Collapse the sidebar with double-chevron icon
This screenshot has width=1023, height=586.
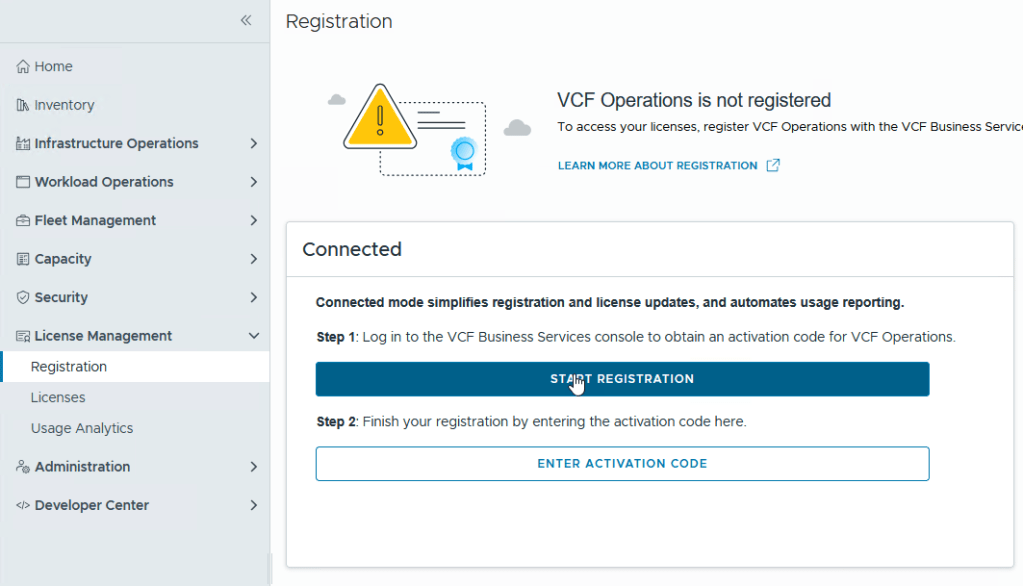point(246,20)
